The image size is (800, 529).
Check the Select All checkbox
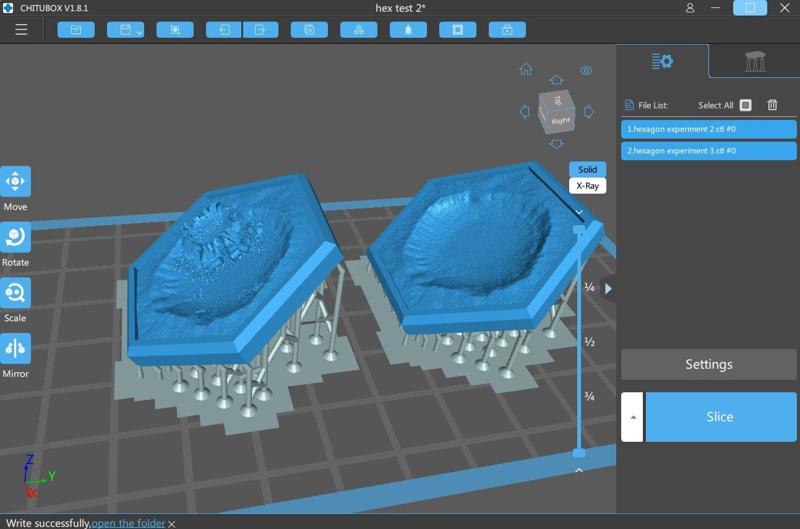745,105
